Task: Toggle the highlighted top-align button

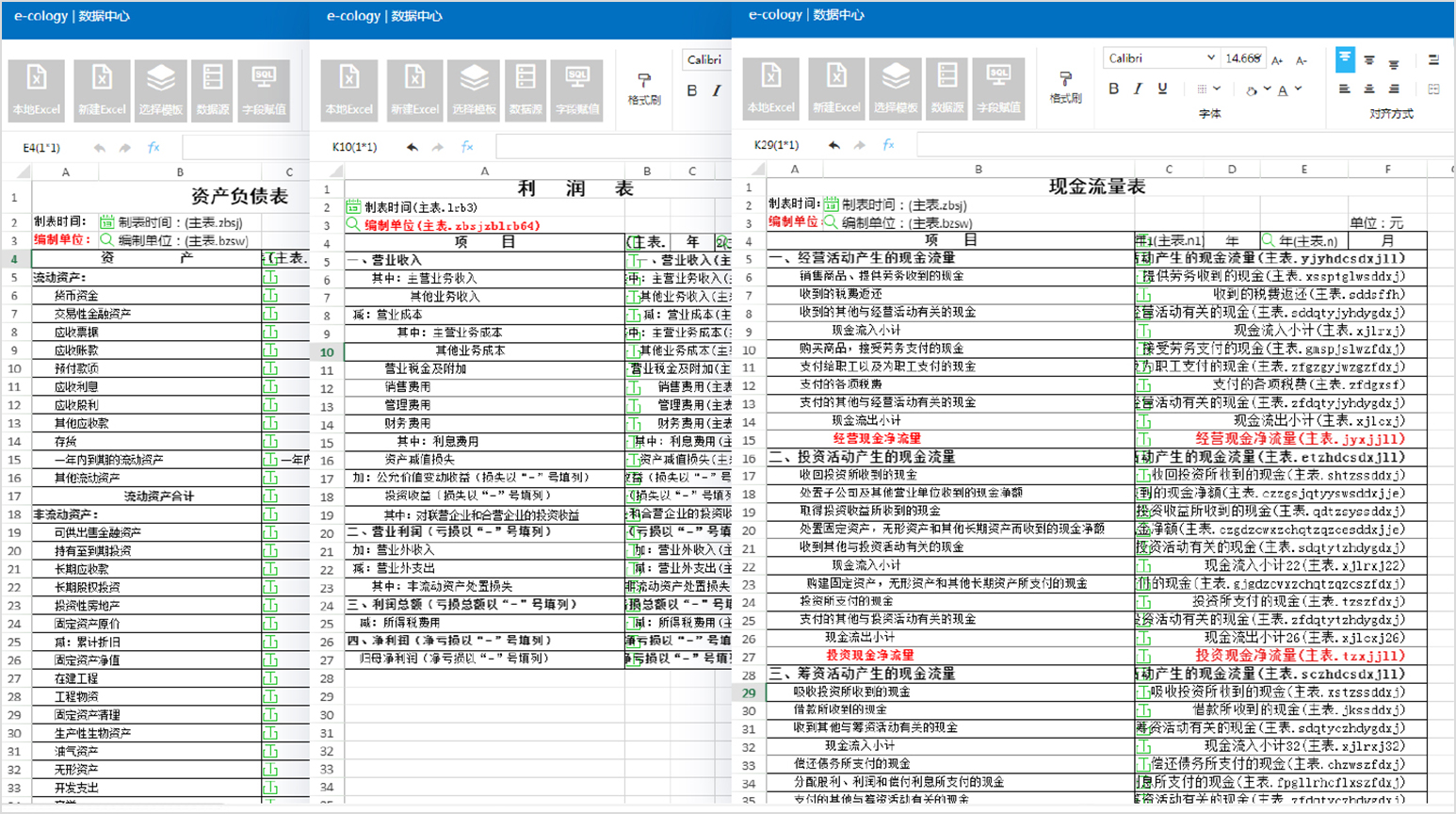Action: [1345, 59]
